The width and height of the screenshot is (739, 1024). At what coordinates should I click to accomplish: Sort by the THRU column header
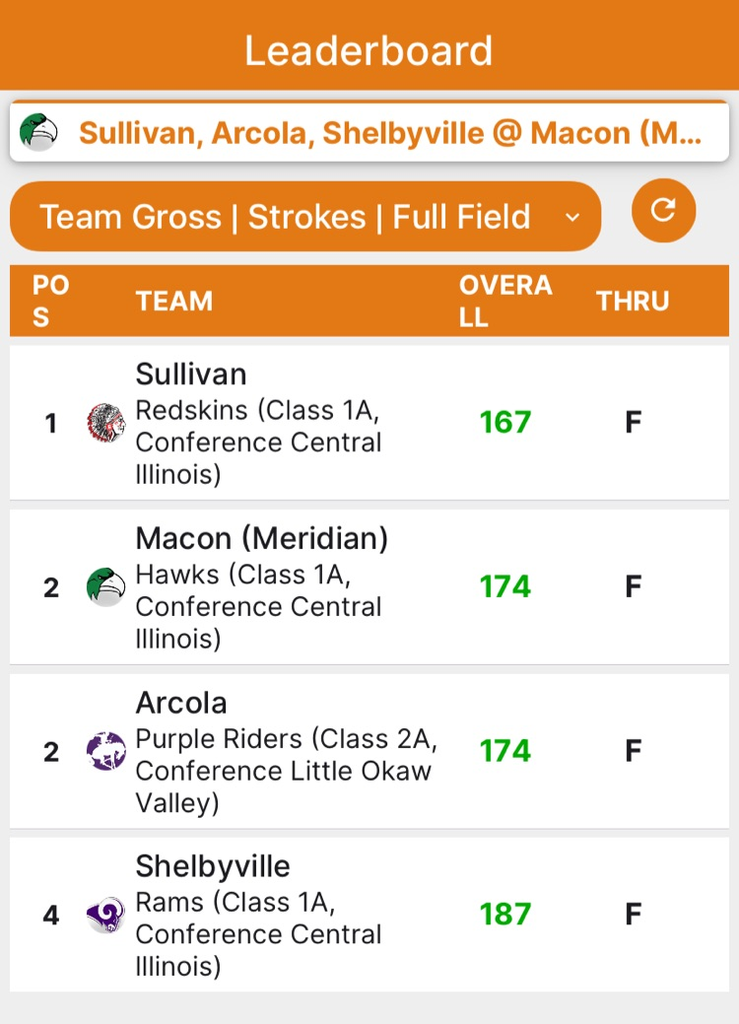click(633, 301)
